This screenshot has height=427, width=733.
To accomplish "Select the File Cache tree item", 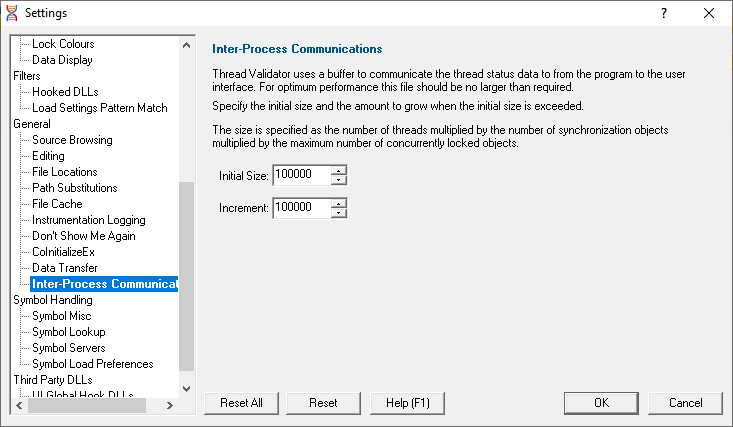I will click(57, 204).
